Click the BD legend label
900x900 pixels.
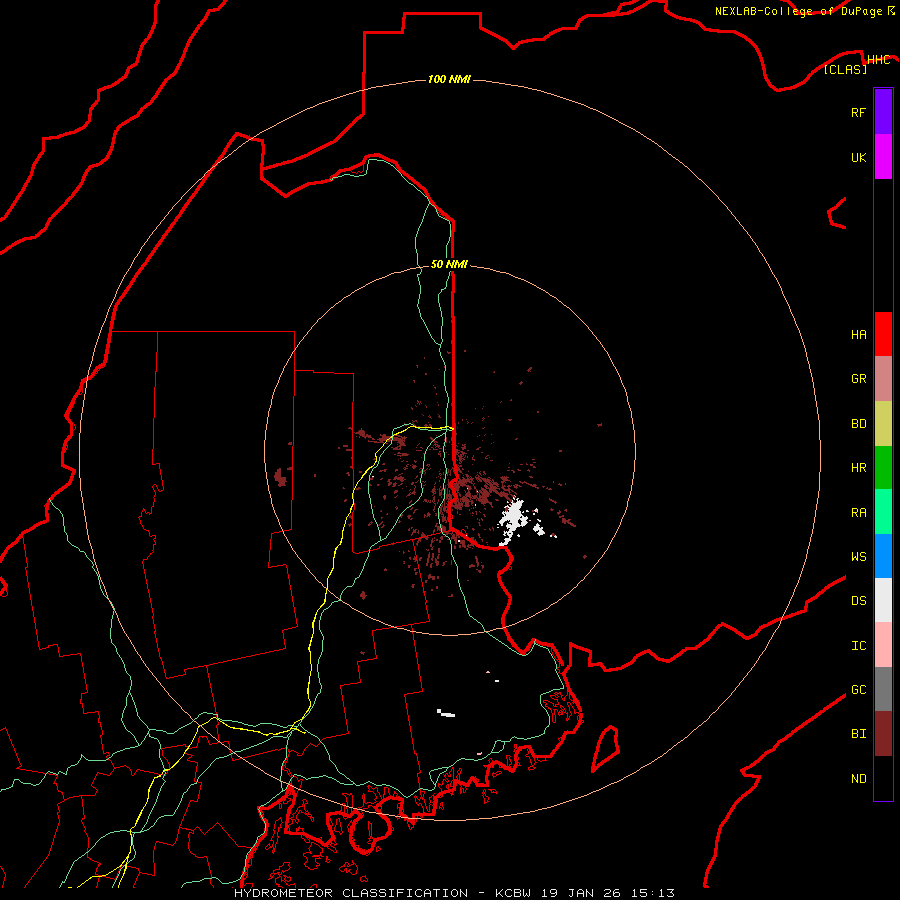click(858, 424)
